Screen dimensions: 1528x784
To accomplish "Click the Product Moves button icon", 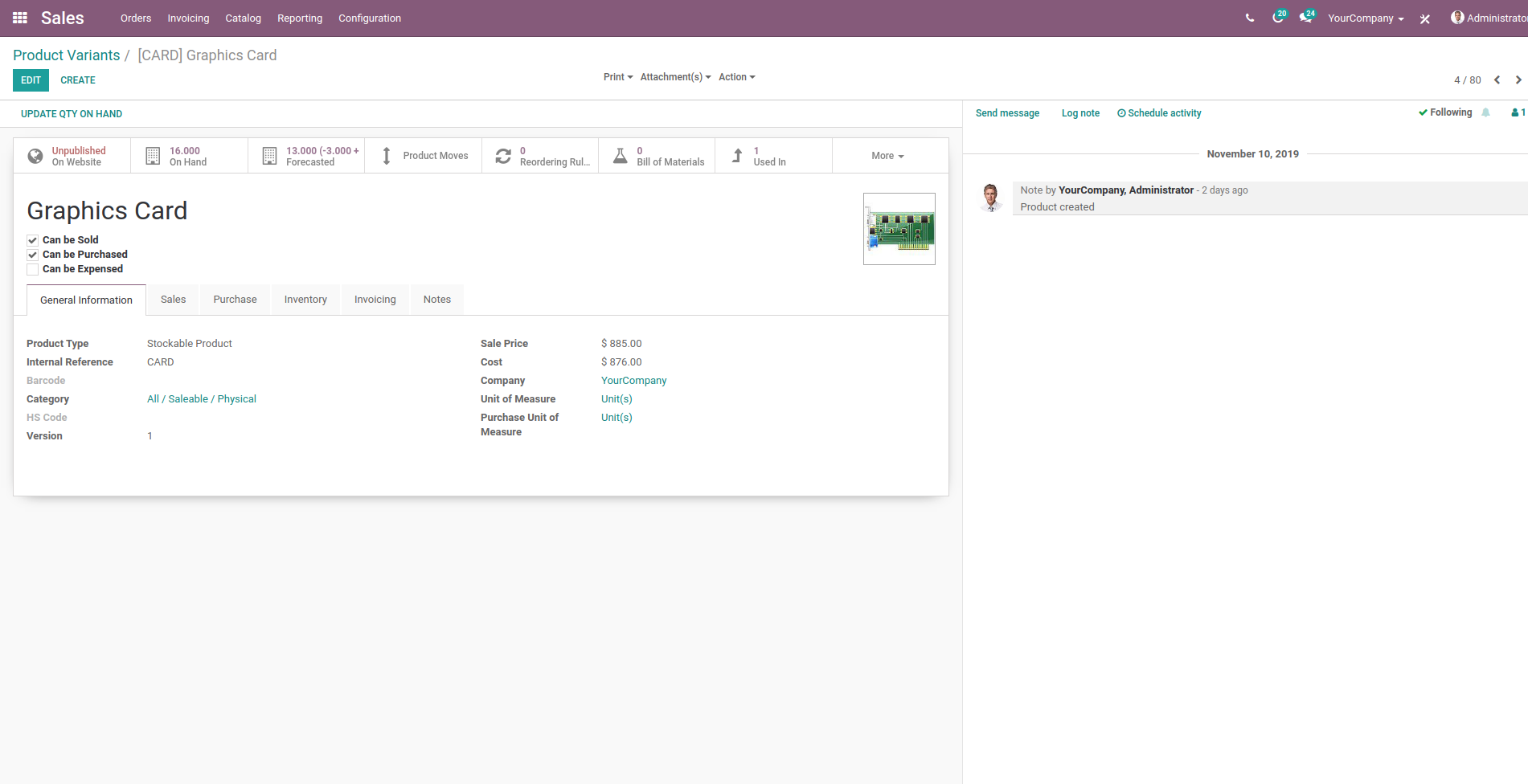I will [x=387, y=155].
